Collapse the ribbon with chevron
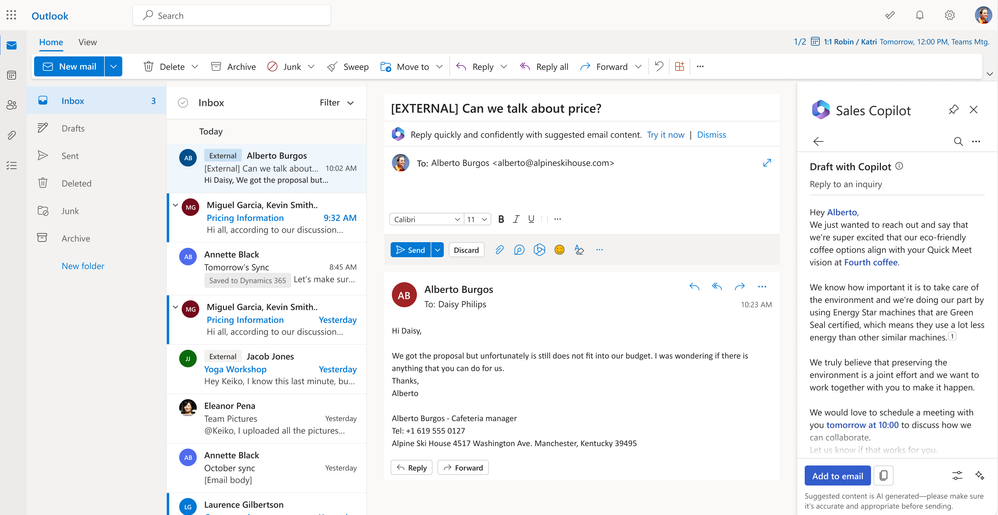 pos(989,74)
